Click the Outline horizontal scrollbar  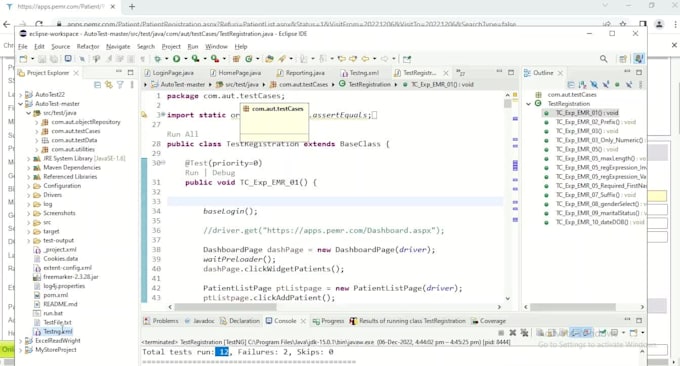tap(572, 307)
